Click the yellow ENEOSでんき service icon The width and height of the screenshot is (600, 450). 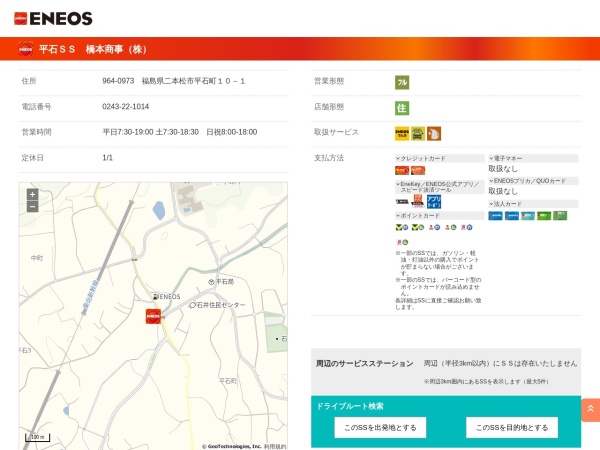402,134
